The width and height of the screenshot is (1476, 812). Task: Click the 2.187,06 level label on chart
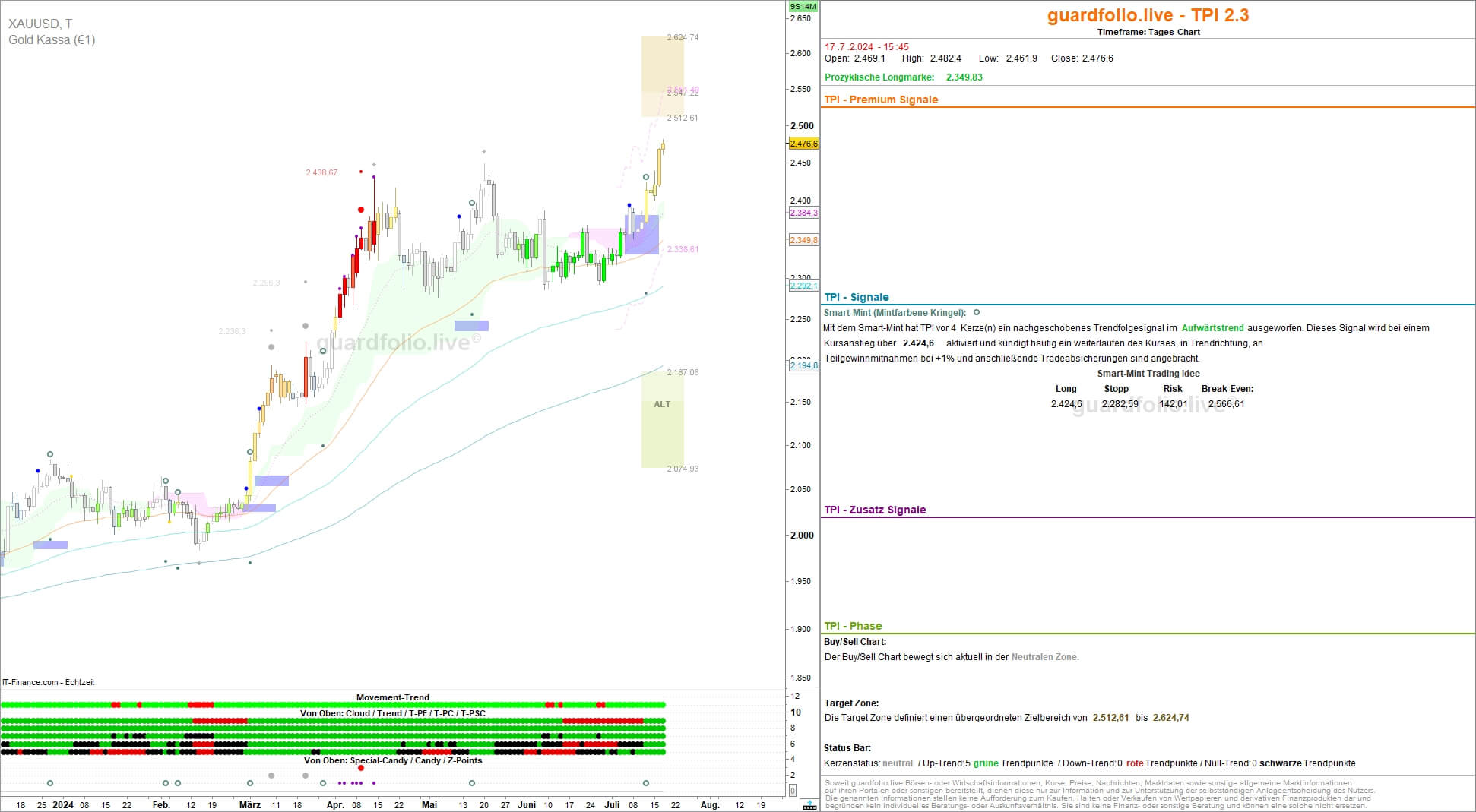(x=683, y=372)
